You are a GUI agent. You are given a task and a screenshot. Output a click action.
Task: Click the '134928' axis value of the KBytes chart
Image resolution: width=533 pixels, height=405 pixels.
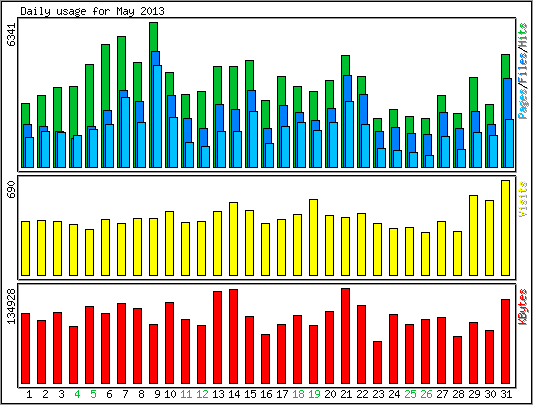click(x=12, y=307)
